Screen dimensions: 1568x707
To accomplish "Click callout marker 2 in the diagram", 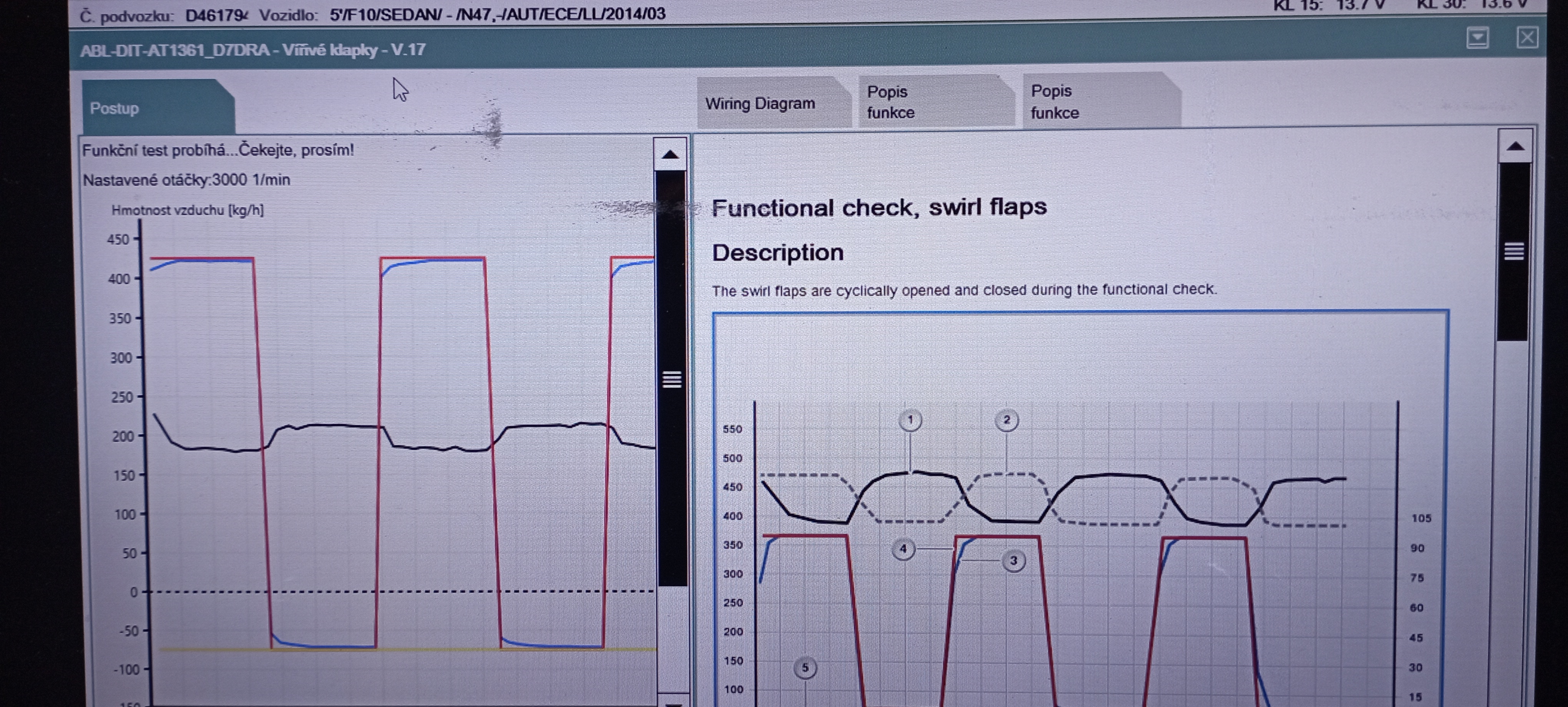I will [1006, 420].
